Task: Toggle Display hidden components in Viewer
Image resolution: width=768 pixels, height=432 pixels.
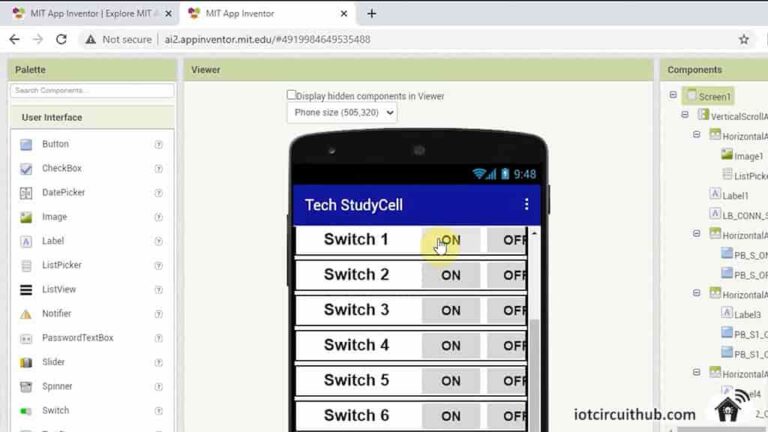Action: coord(291,95)
